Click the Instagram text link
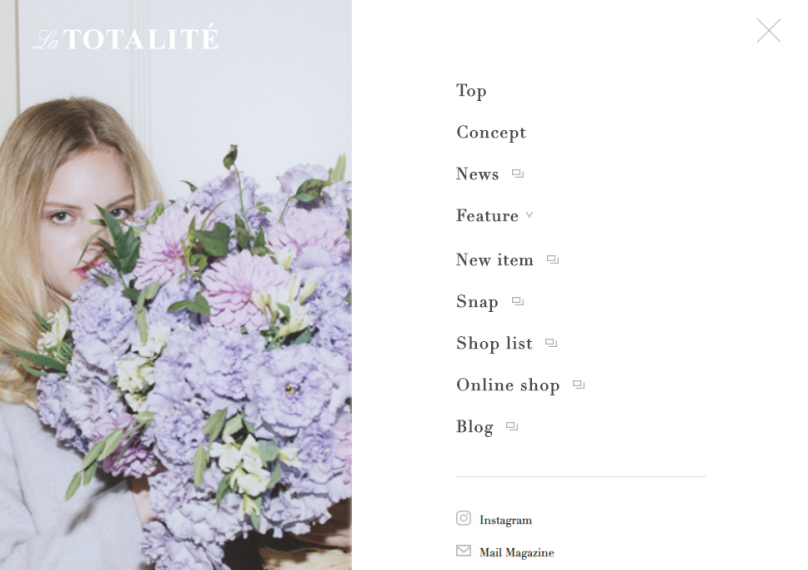Viewport: 808px width, 570px height. [506, 520]
